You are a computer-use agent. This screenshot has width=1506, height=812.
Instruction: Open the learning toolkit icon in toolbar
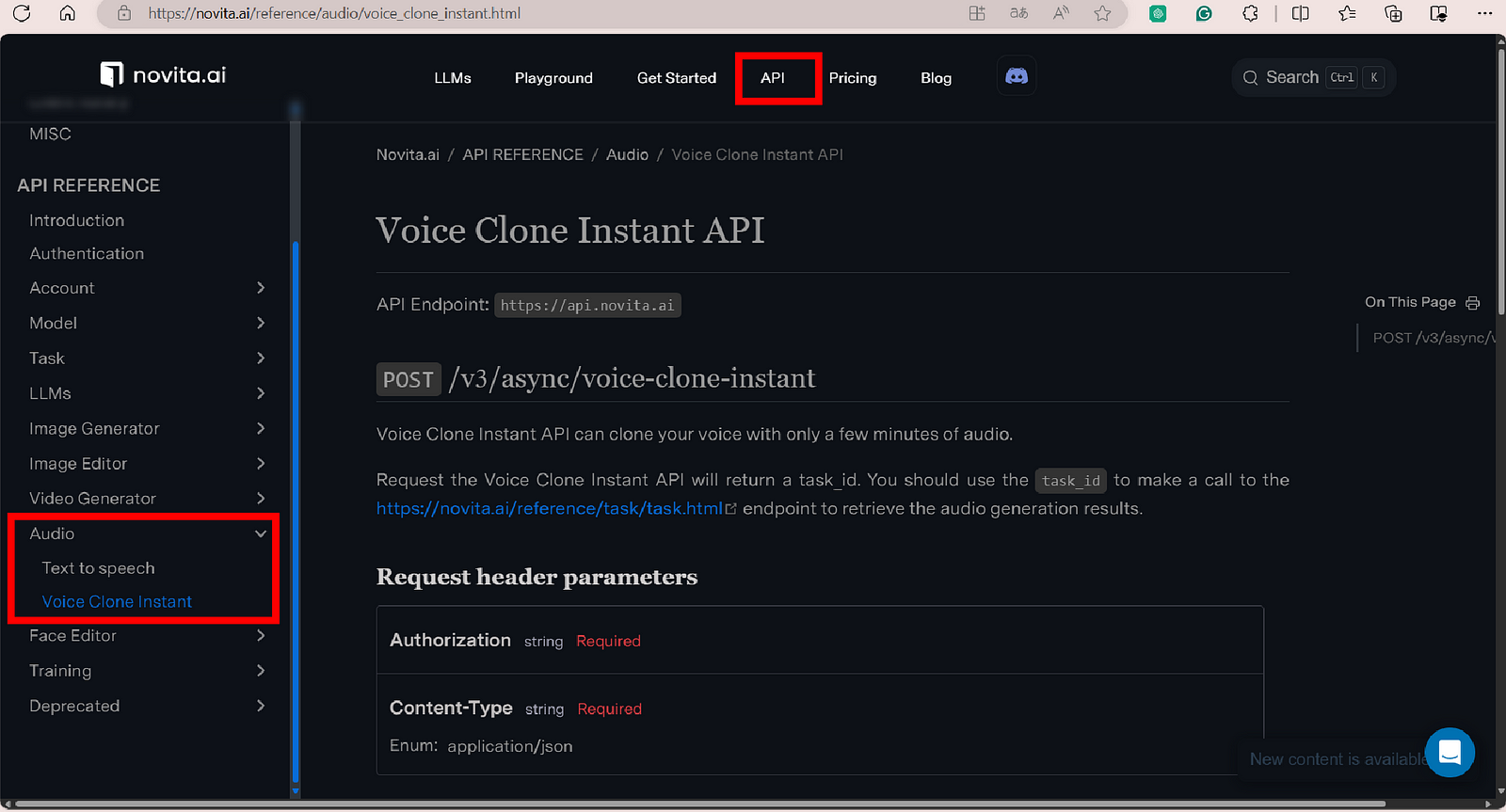click(1439, 13)
